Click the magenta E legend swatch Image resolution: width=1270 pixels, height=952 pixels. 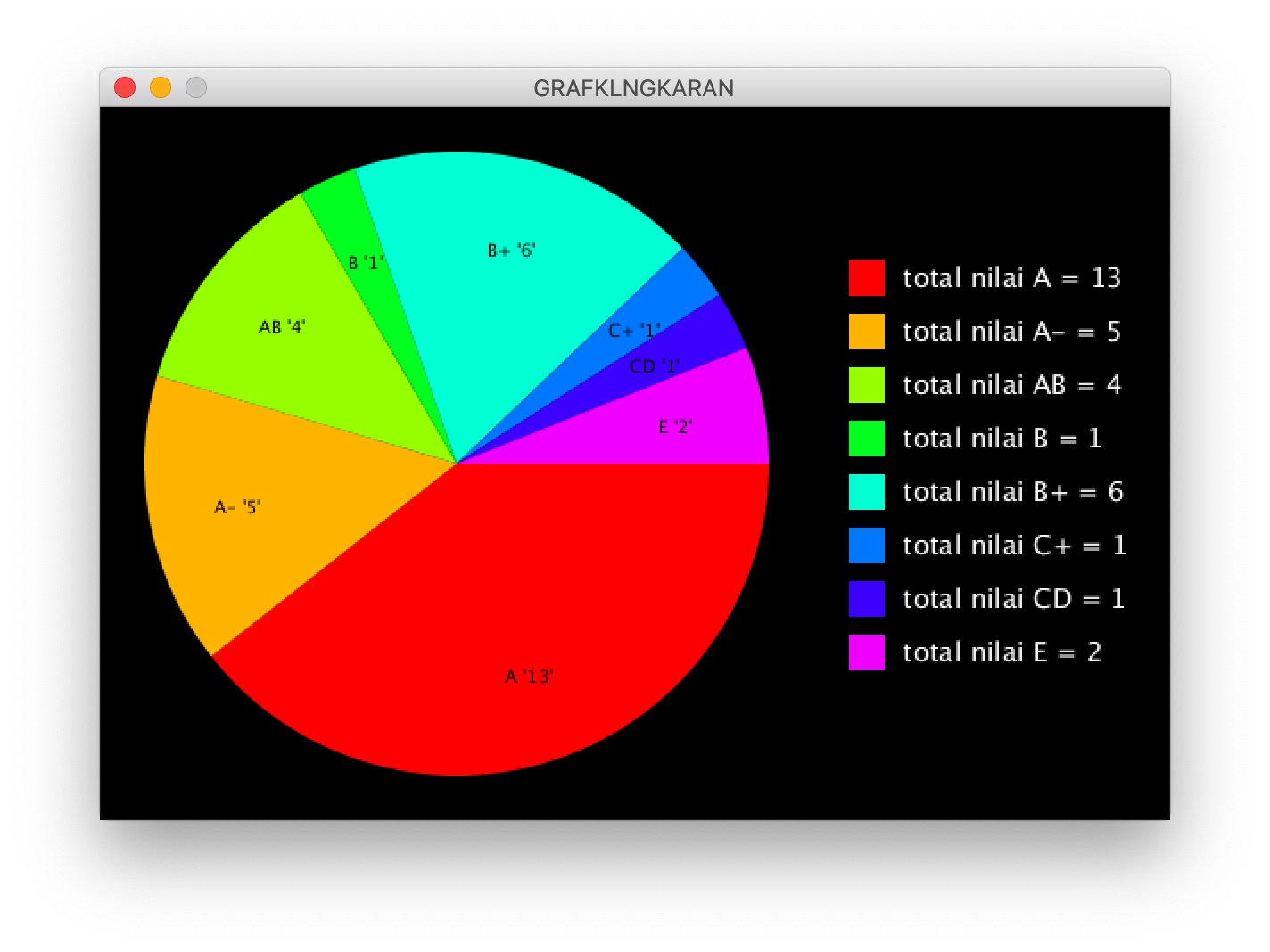coord(866,652)
